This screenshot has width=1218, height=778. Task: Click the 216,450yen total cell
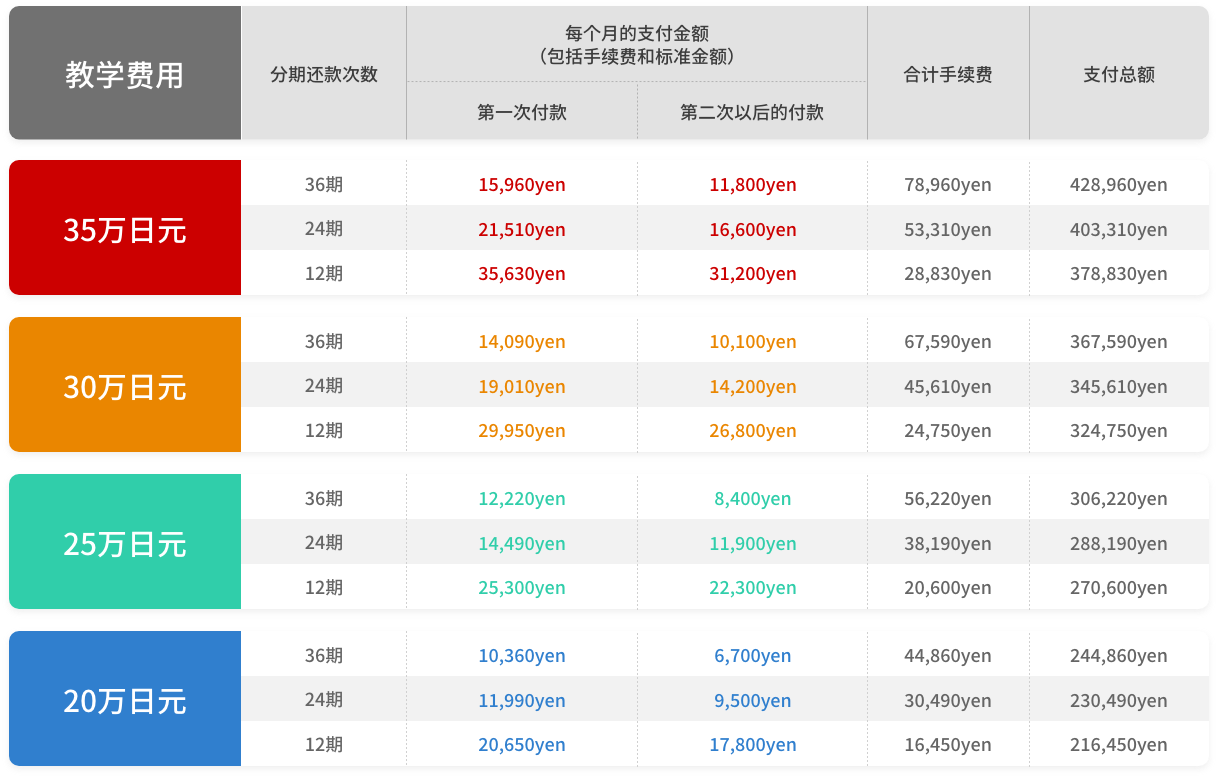tap(1119, 745)
